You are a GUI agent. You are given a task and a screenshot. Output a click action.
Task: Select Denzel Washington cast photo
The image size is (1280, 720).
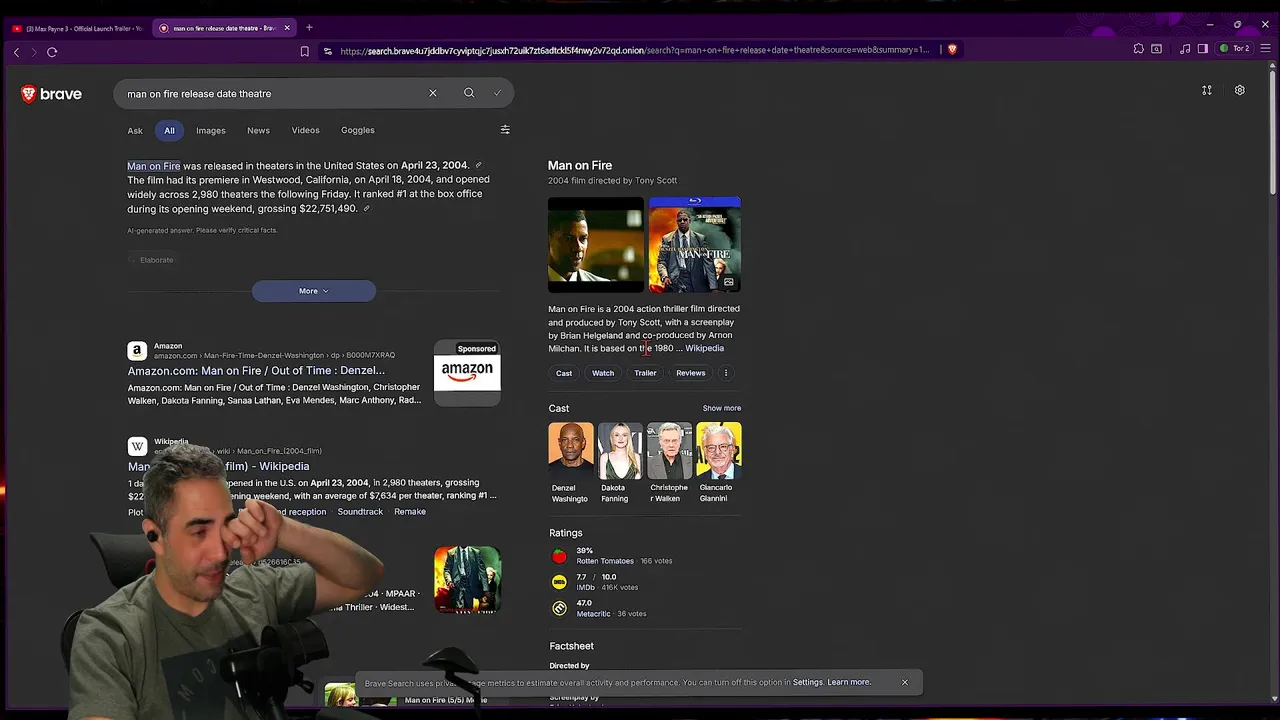point(570,451)
